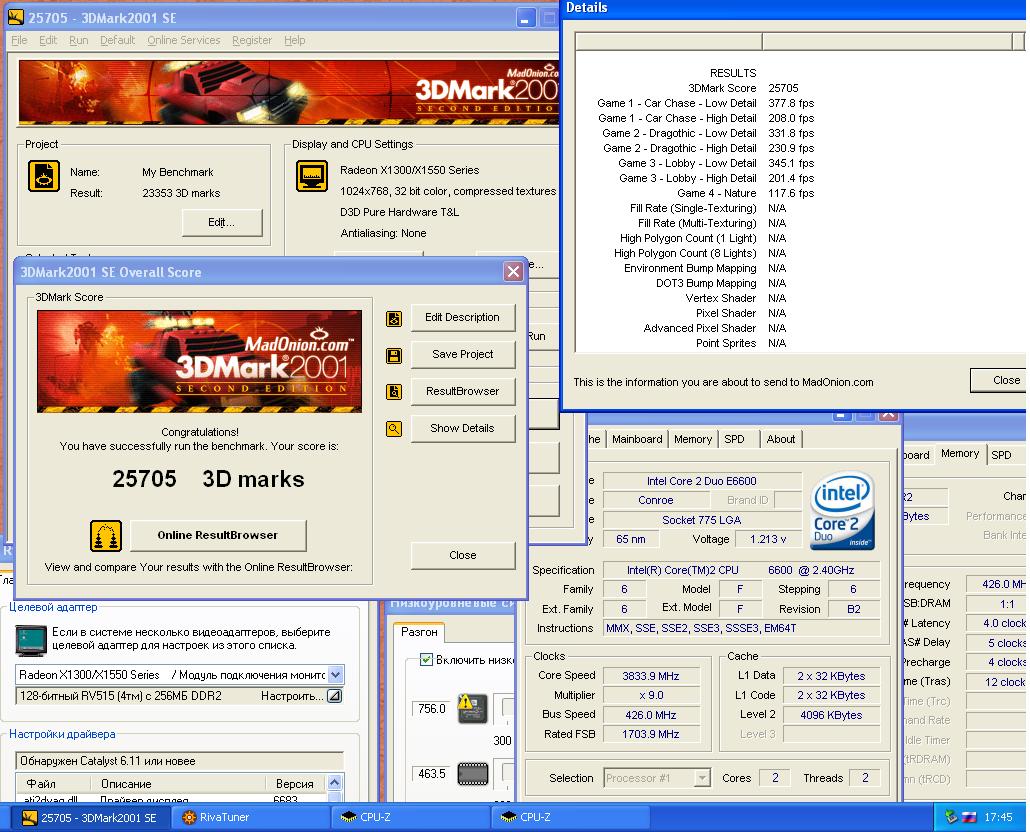Click the Online ResultBrowser trees icon
Screen dimensions: 1030x832
[x=106, y=536]
